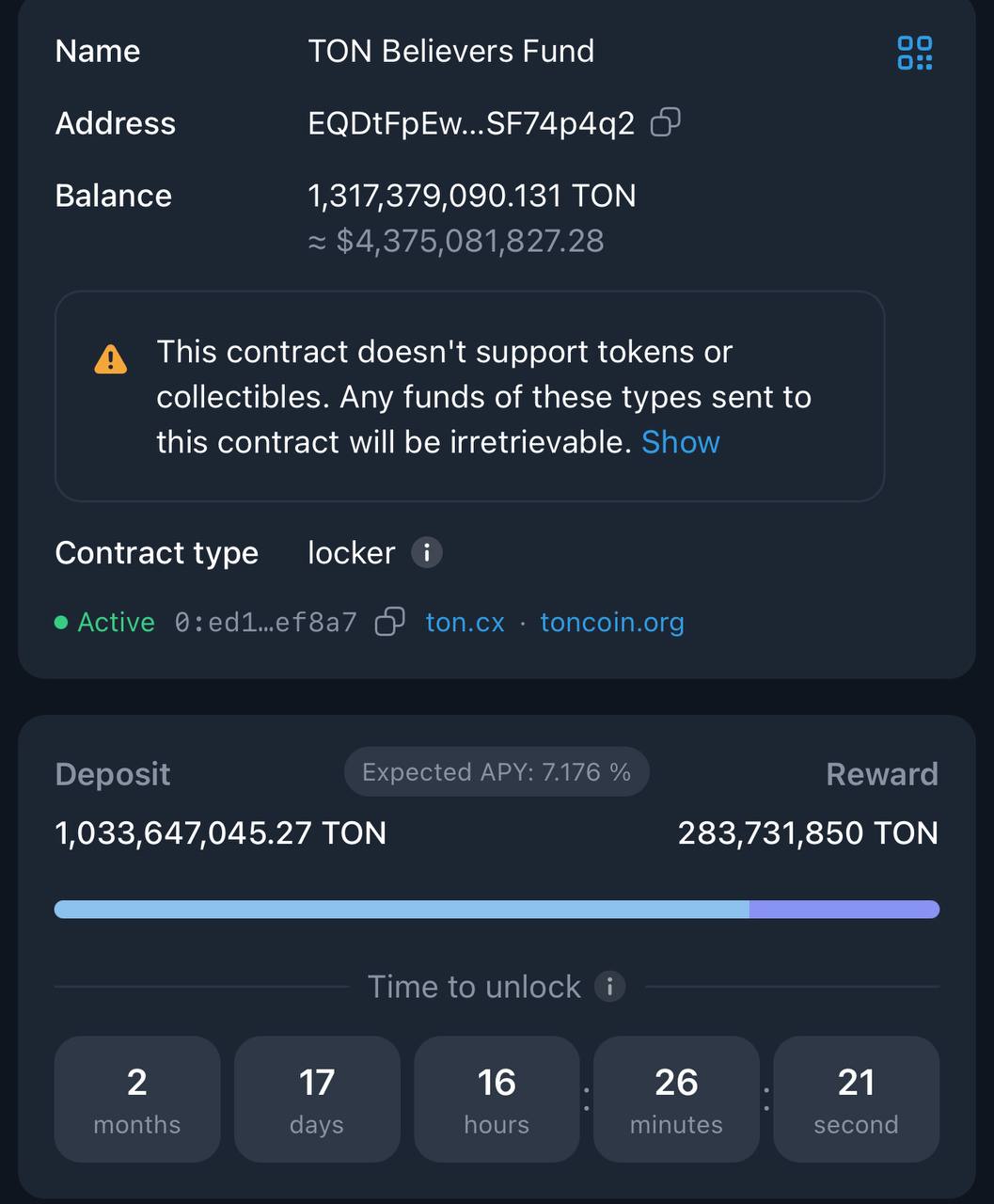Click the 26 minutes countdown box
994x1204 pixels.
click(x=676, y=1099)
